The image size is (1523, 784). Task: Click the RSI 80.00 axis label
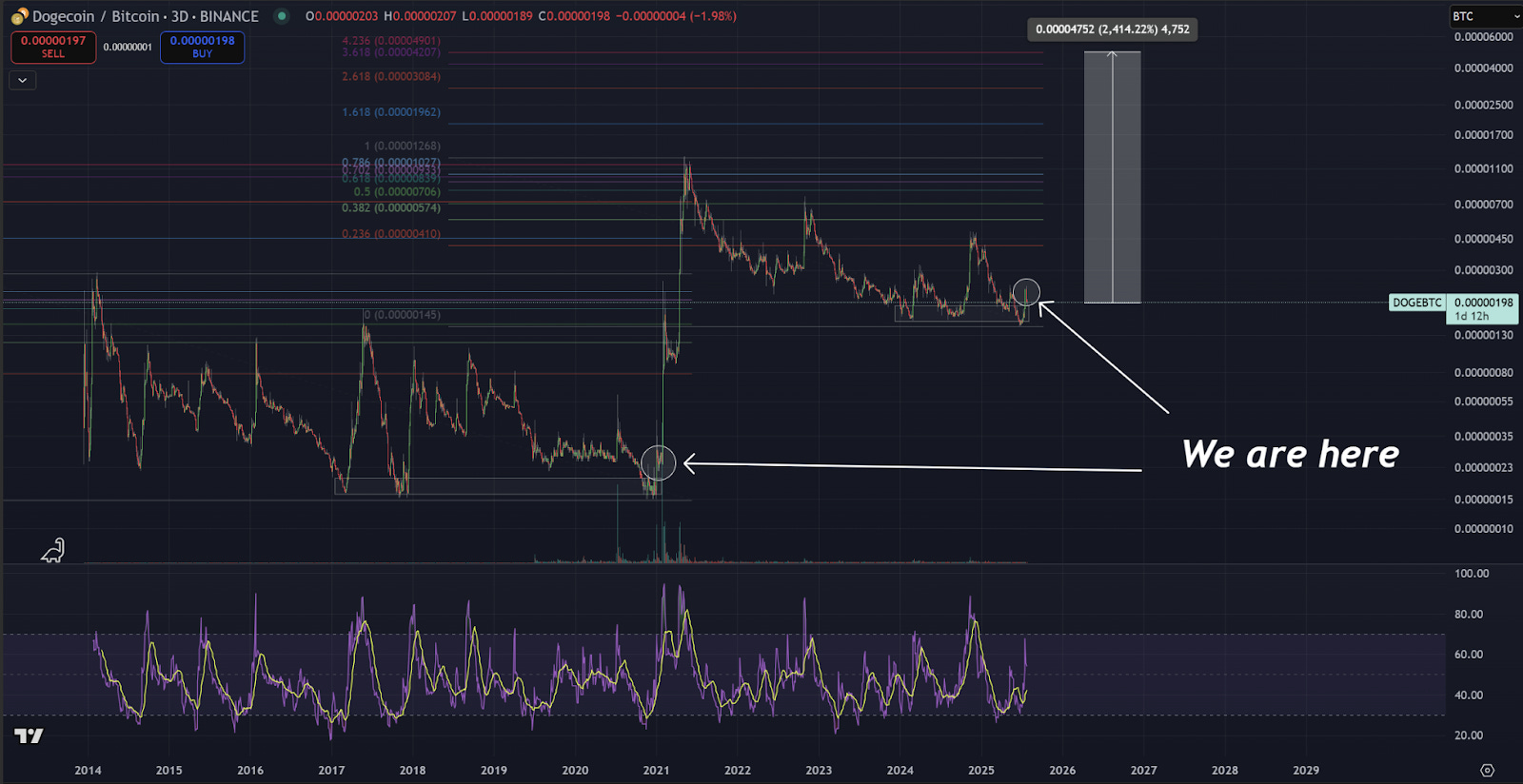click(1469, 615)
